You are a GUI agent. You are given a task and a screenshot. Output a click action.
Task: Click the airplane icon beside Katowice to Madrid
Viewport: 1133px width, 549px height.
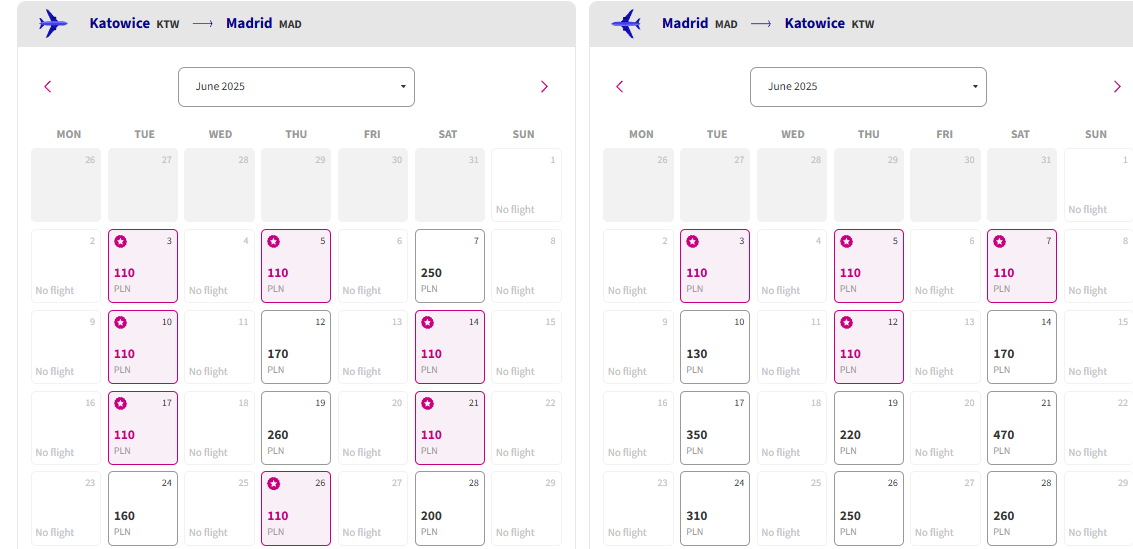(x=53, y=24)
